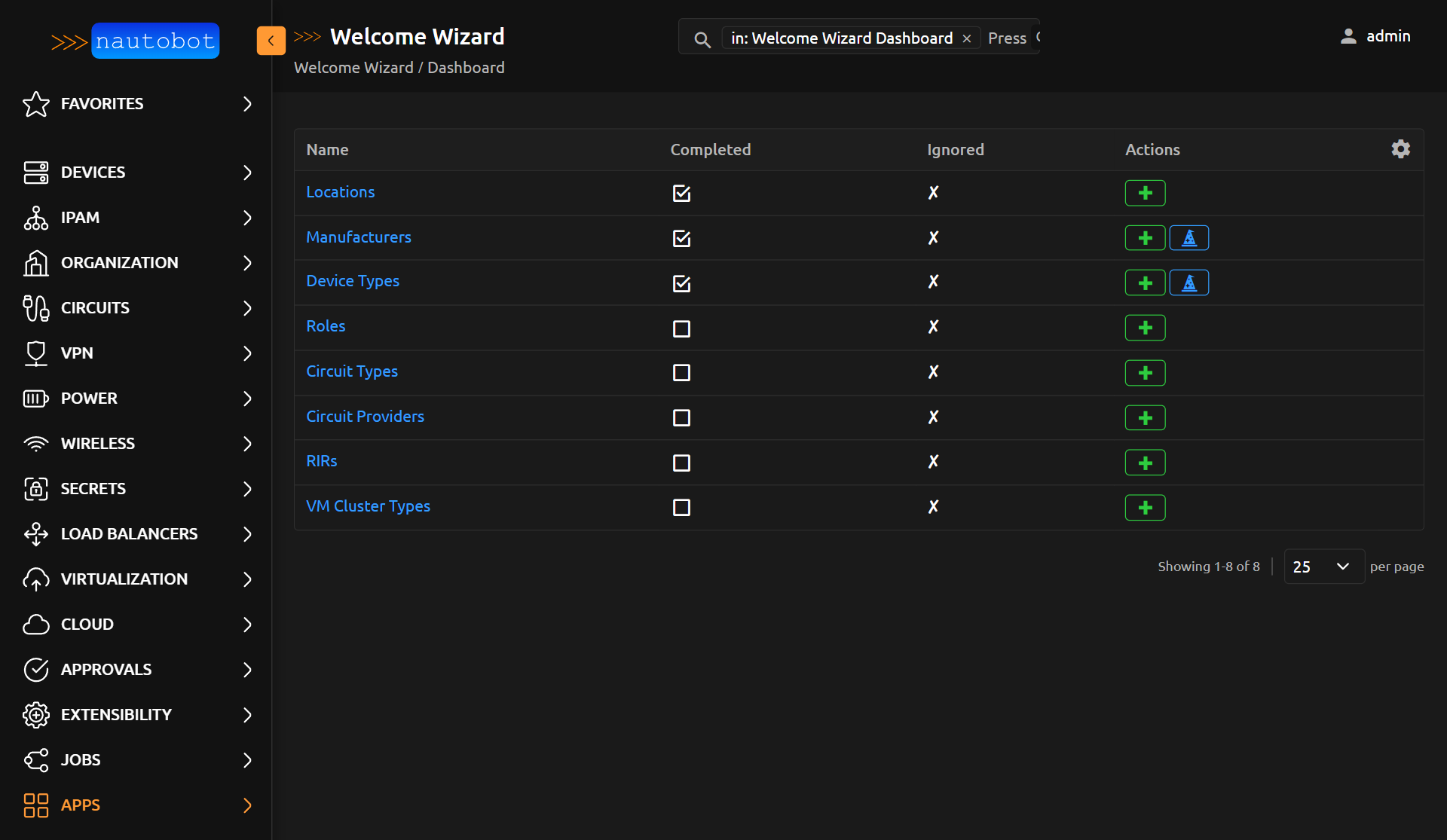Click the import icon next to Manufacturers
Screen dimensions: 1447x840
1189,237
